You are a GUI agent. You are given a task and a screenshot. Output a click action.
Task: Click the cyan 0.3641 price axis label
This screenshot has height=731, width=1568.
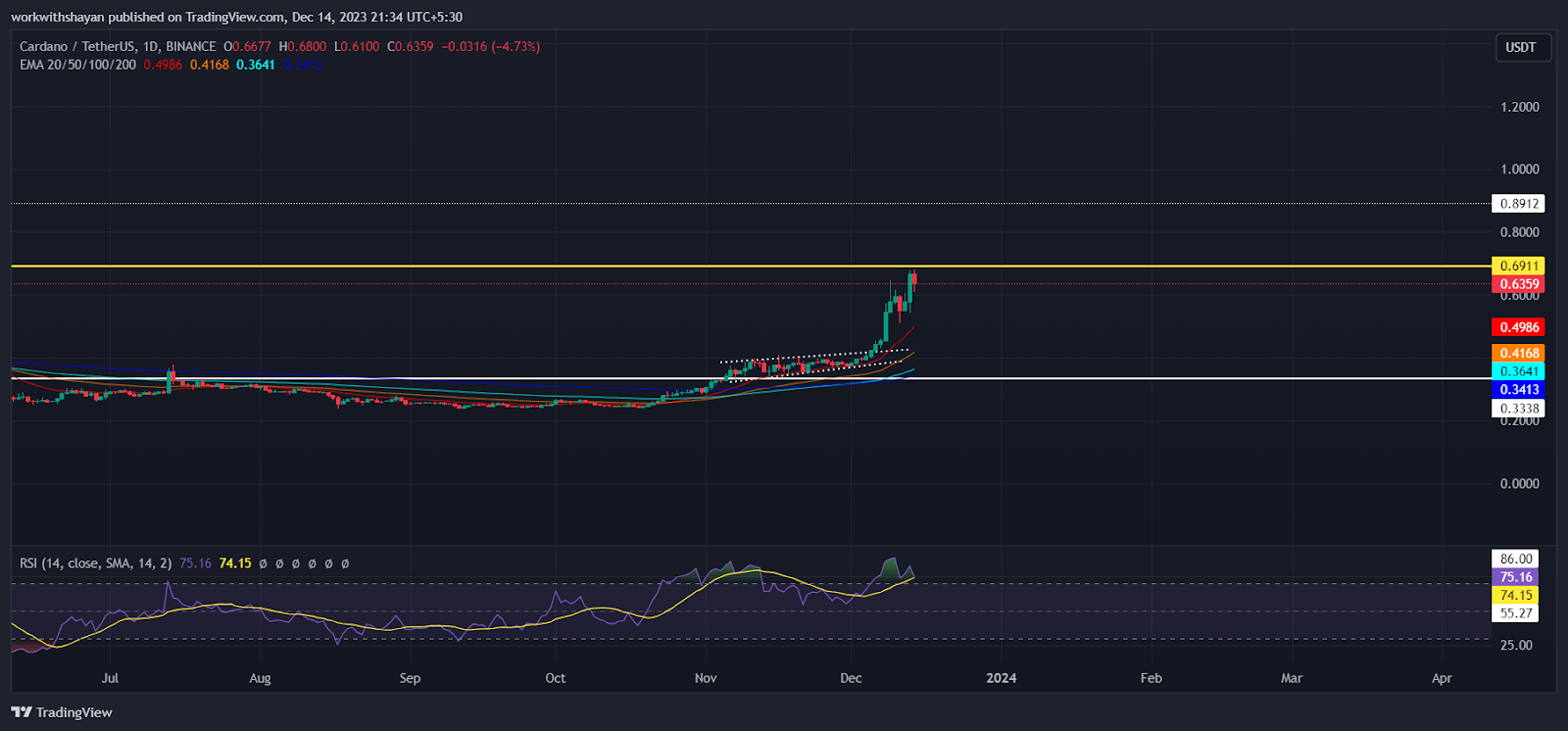1519,371
